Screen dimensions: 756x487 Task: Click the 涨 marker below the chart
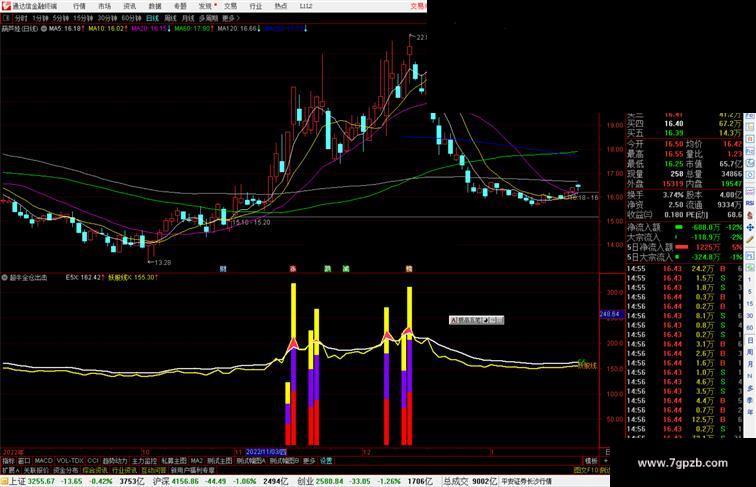coord(293,269)
